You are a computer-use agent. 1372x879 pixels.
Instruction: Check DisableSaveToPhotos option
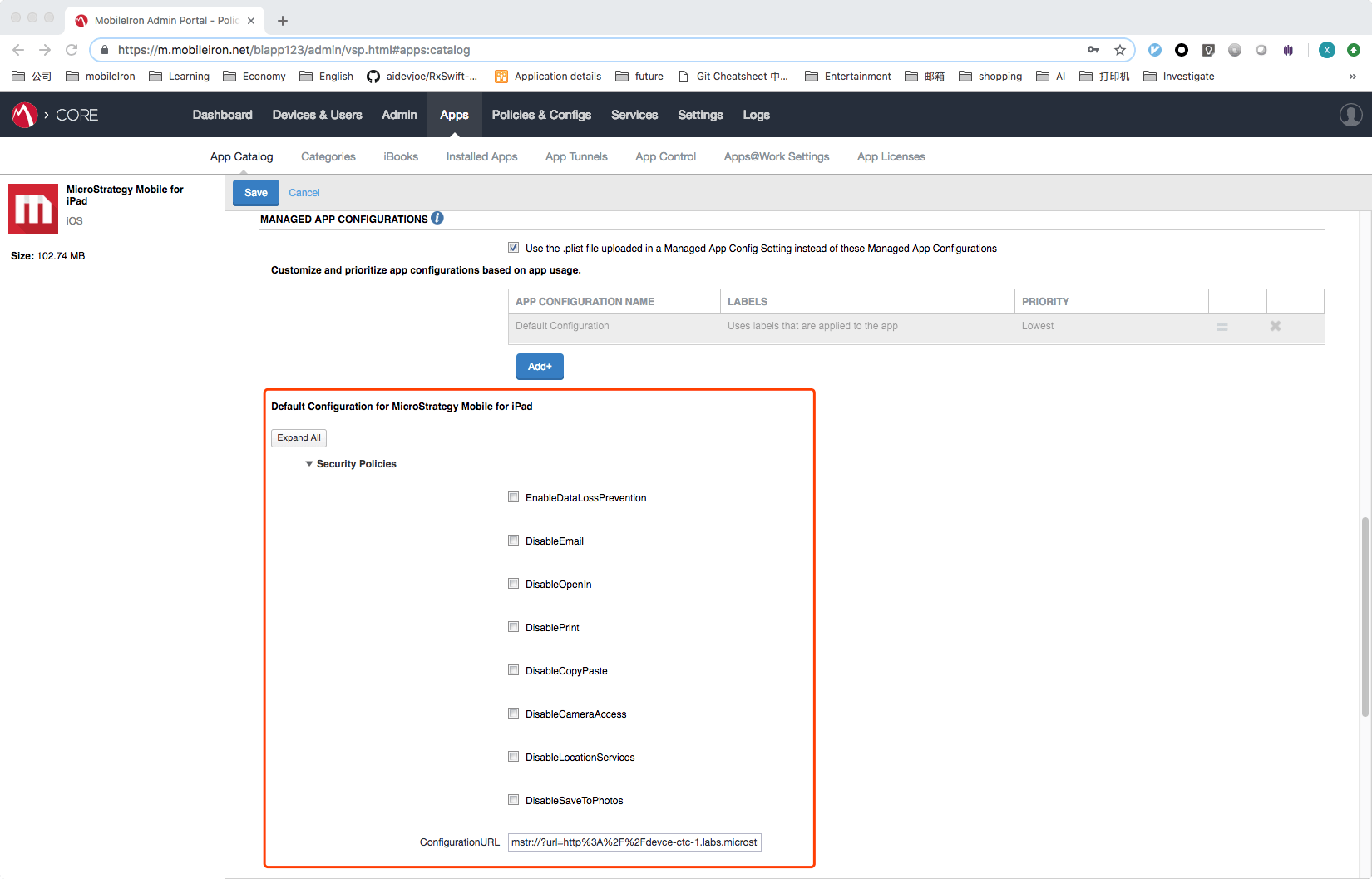click(514, 800)
